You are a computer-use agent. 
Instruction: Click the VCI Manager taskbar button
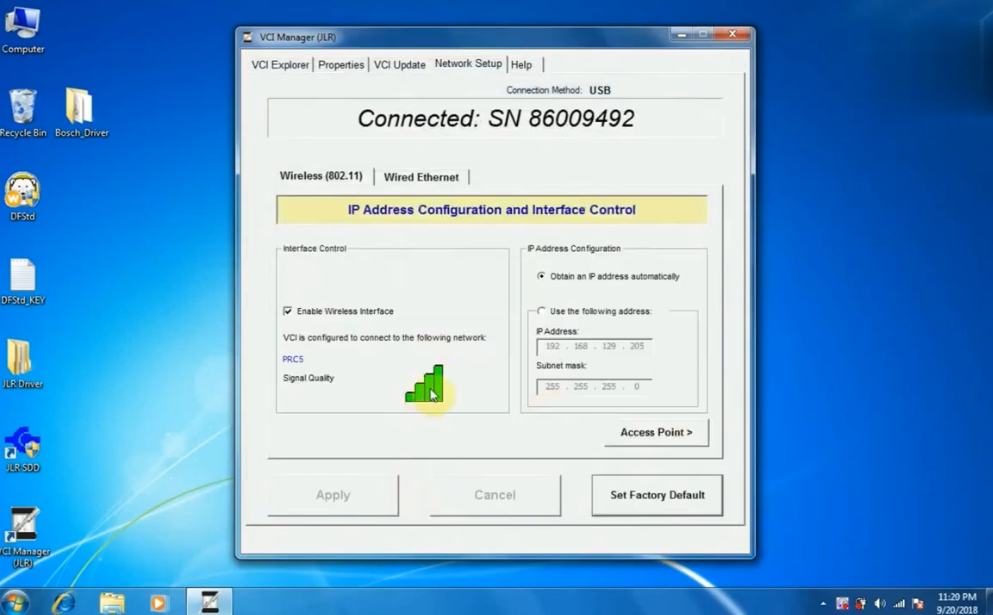(209, 602)
